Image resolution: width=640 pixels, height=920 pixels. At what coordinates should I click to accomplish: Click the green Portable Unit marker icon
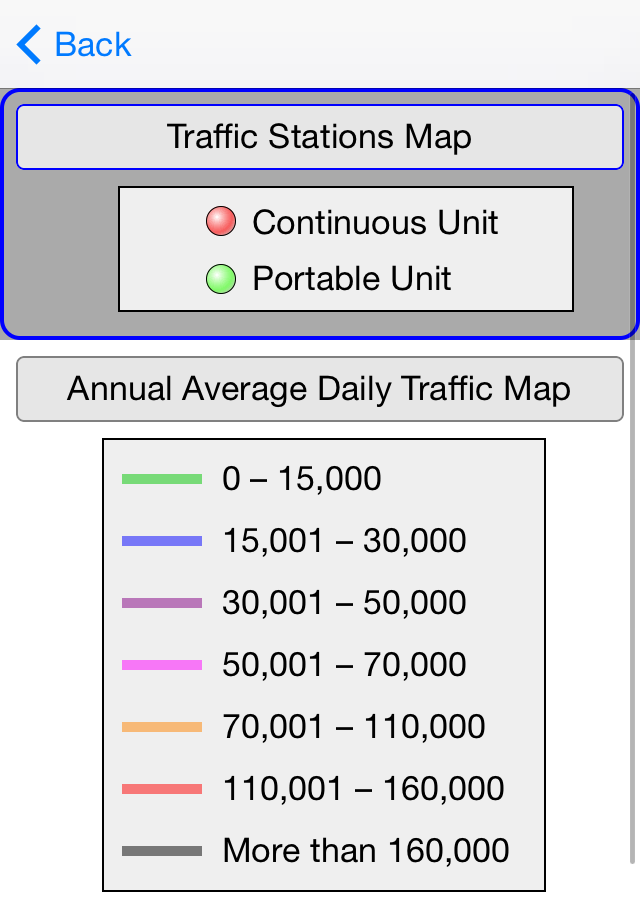pyautogui.click(x=221, y=279)
